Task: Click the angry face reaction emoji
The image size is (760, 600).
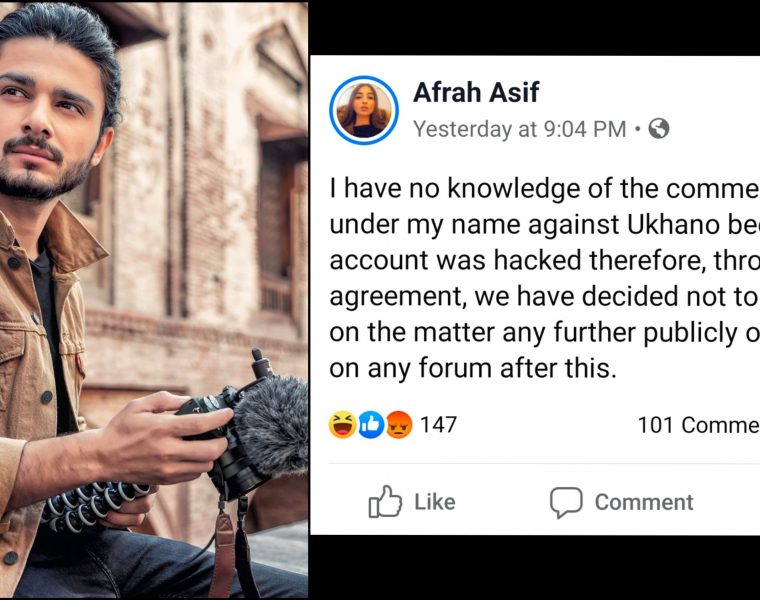Action: 399,425
